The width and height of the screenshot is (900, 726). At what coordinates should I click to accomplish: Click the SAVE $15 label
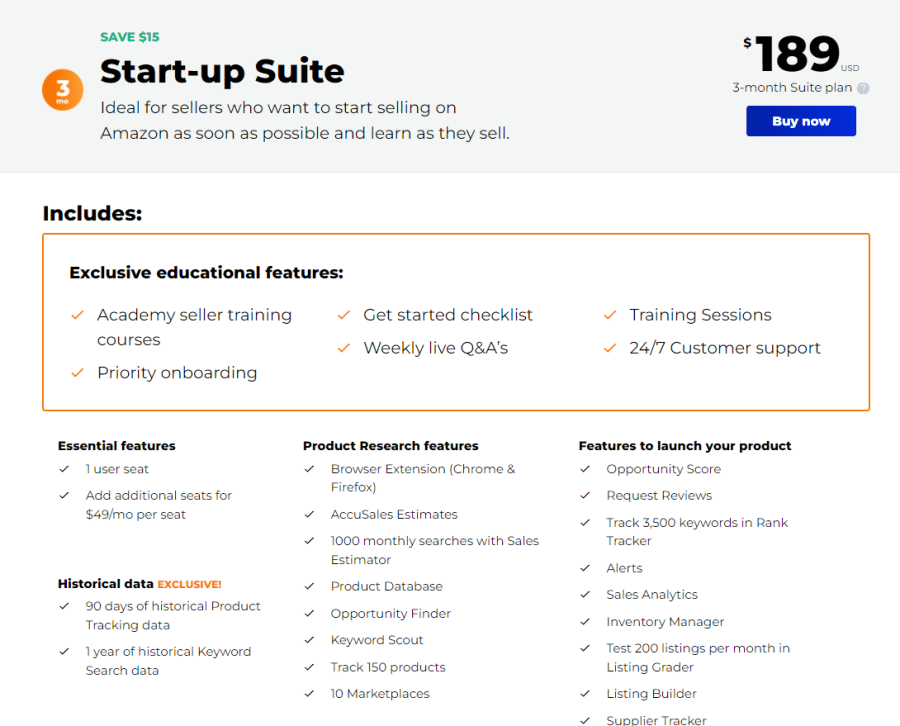point(130,37)
